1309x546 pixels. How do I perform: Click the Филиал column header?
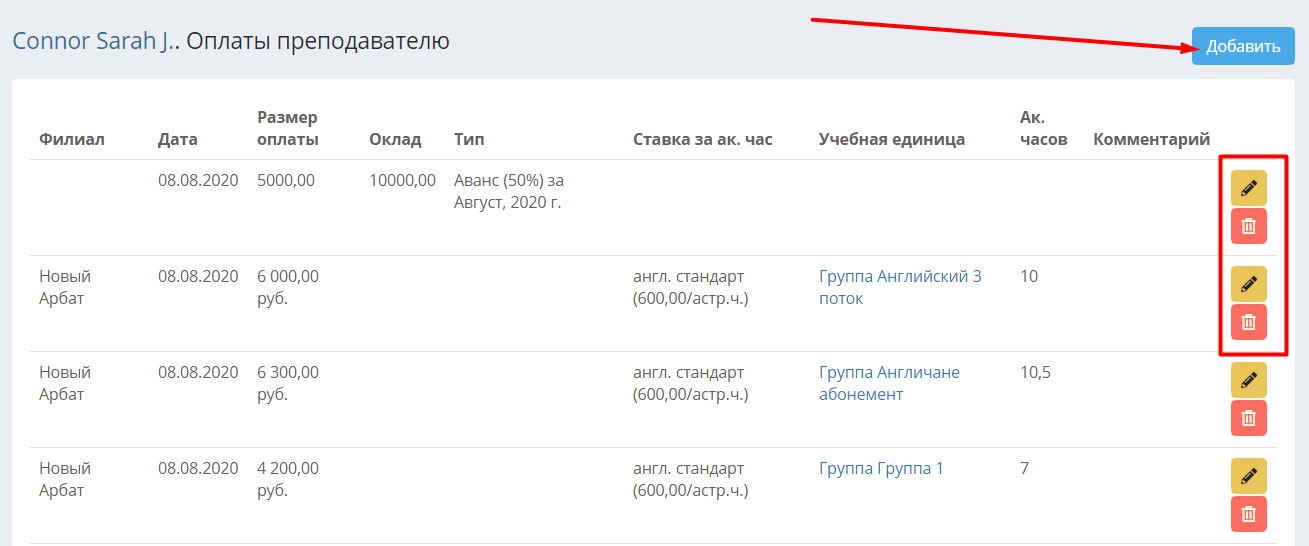click(72, 139)
